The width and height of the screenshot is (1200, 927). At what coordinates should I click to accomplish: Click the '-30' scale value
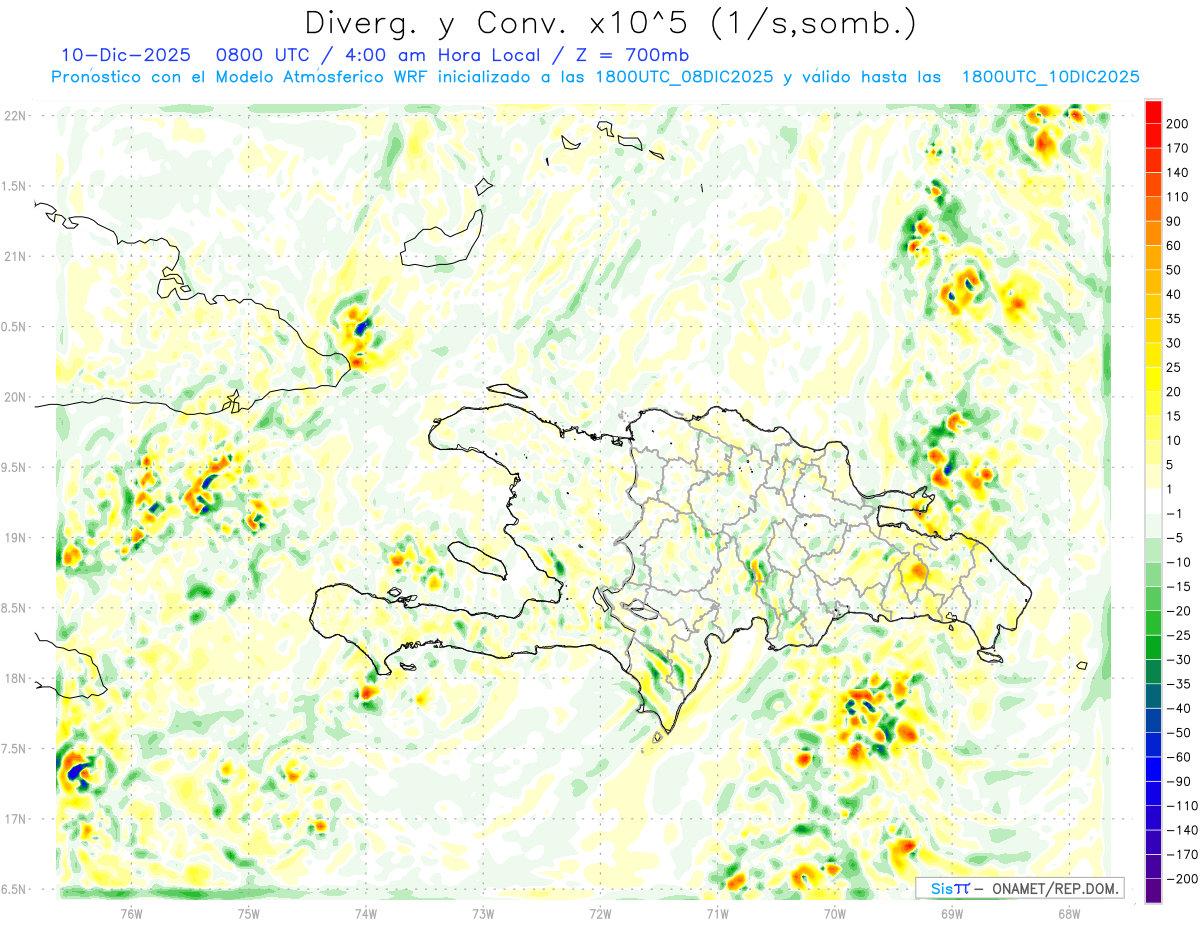coord(1178,659)
